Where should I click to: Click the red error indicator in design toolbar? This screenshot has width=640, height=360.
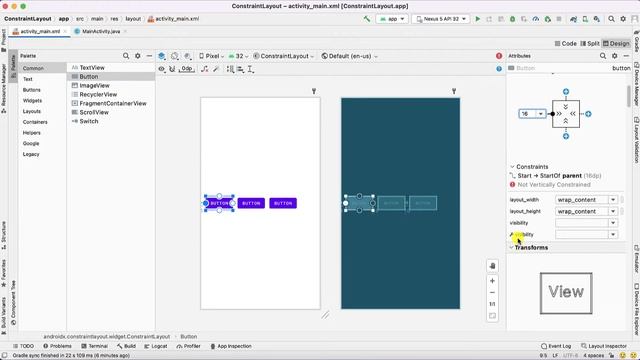[499, 56]
